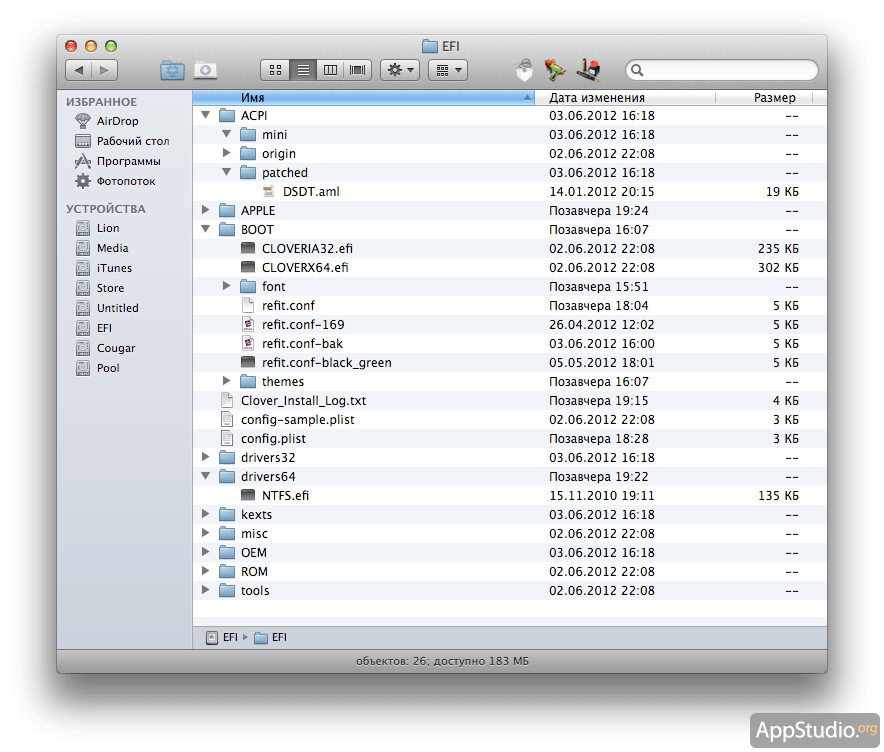Click inside the search field
The height and width of the screenshot is (752, 884).
pos(722,70)
